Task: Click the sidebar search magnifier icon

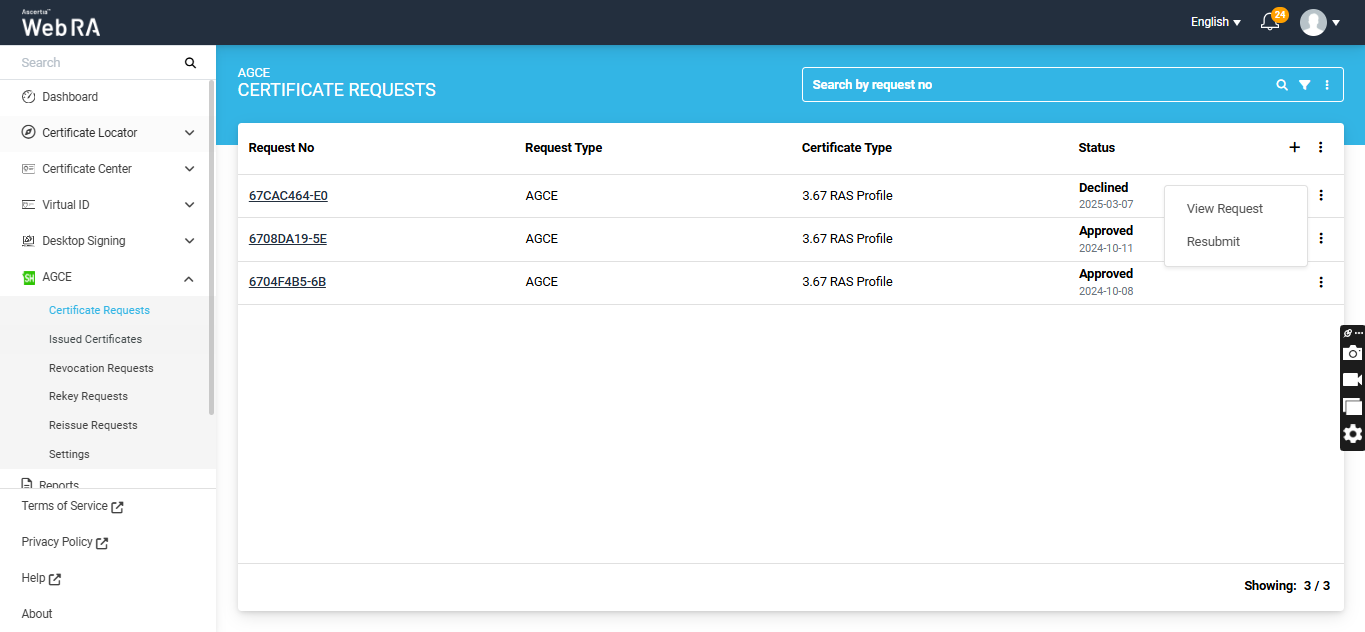Action: point(190,63)
